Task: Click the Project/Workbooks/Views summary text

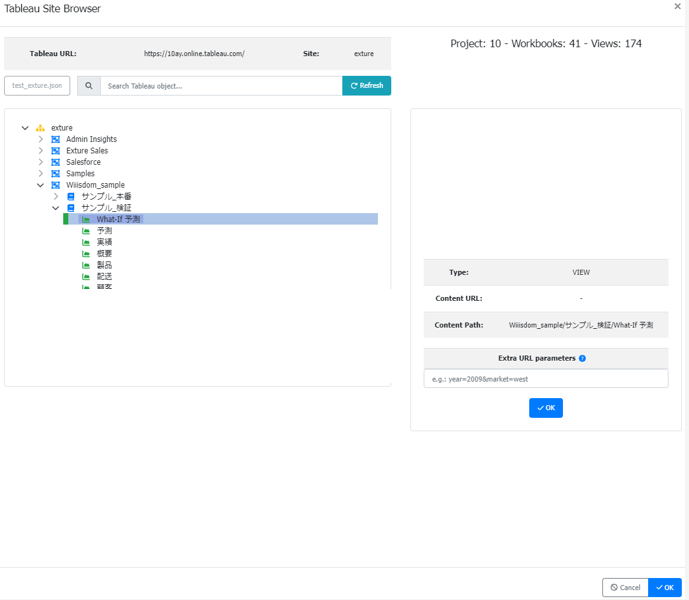Action: click(546, 44)
